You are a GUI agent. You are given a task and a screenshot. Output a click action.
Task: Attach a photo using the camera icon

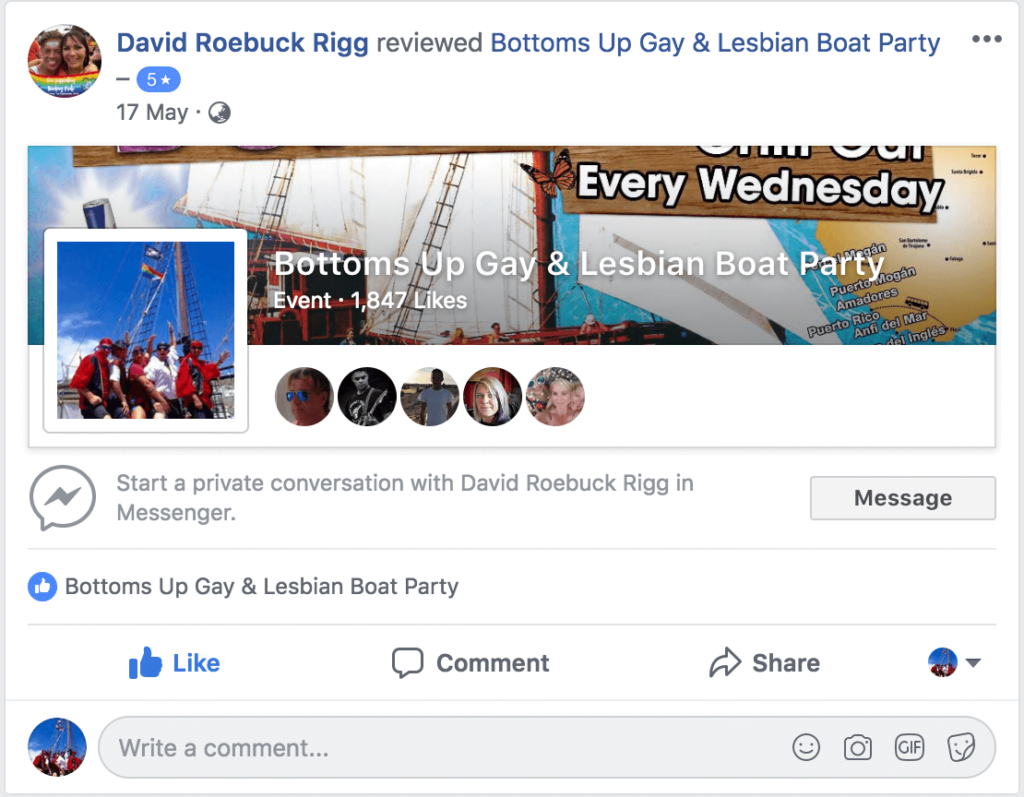pyautogui.click(x=857, y=747)
